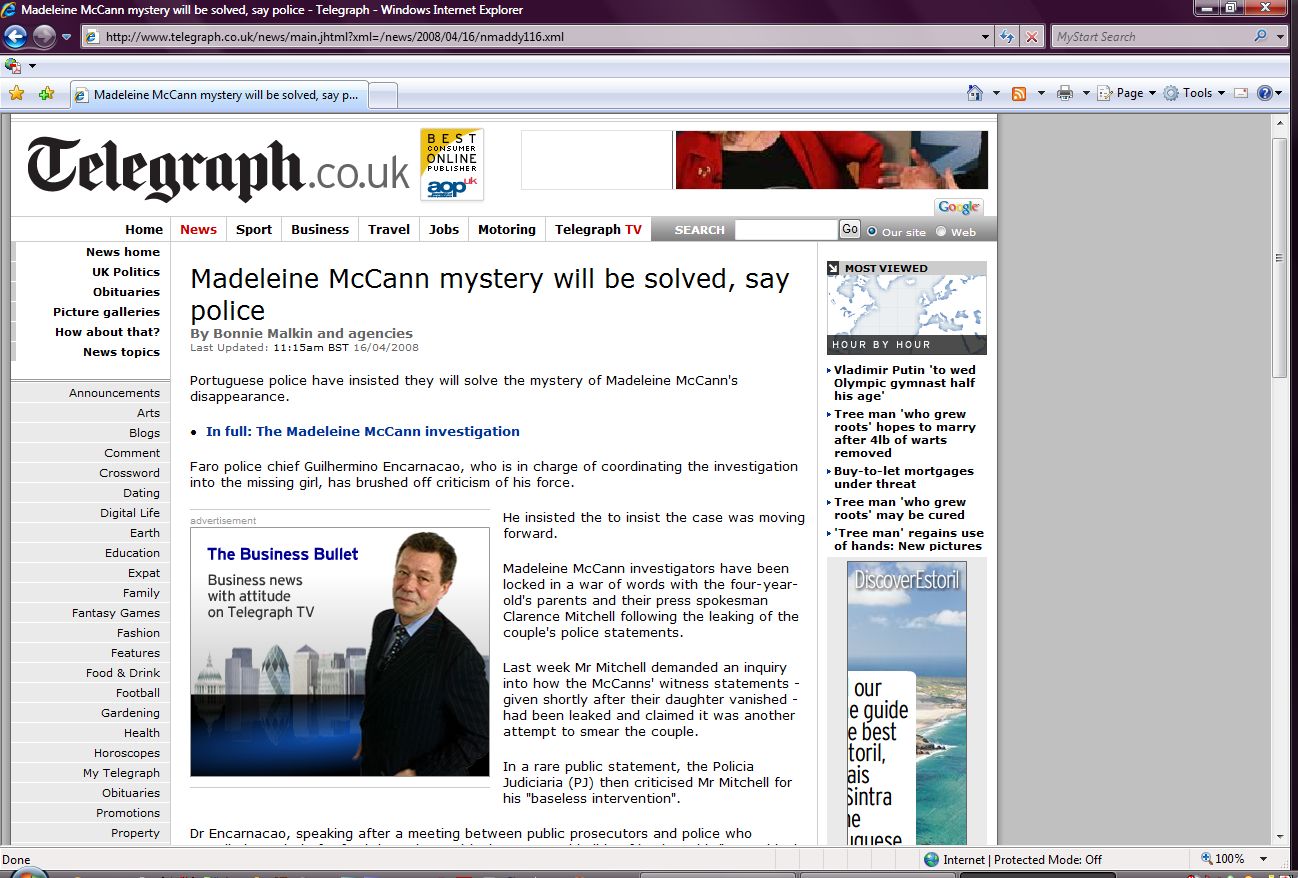Click the search magnifier icon
The height and width of the screenshot is (878, 1298).
(1260, 37)
